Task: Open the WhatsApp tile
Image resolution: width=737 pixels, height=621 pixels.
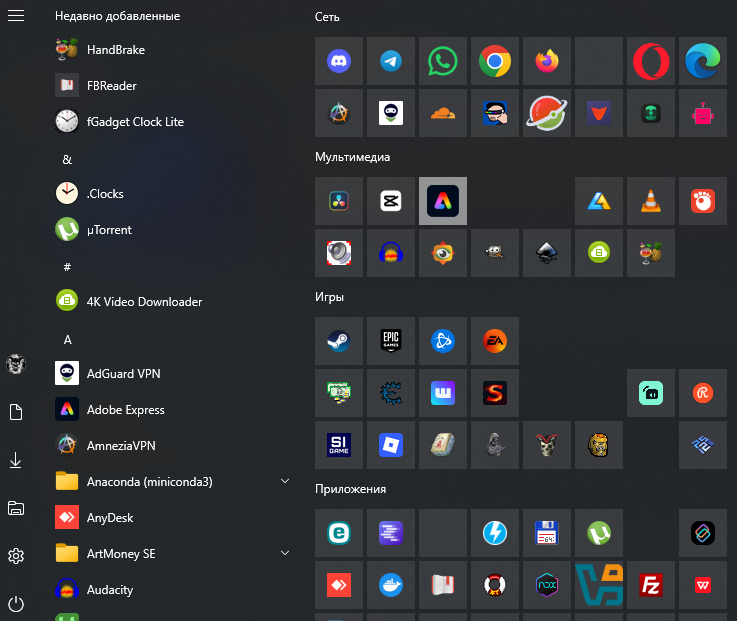Action: 443,61
